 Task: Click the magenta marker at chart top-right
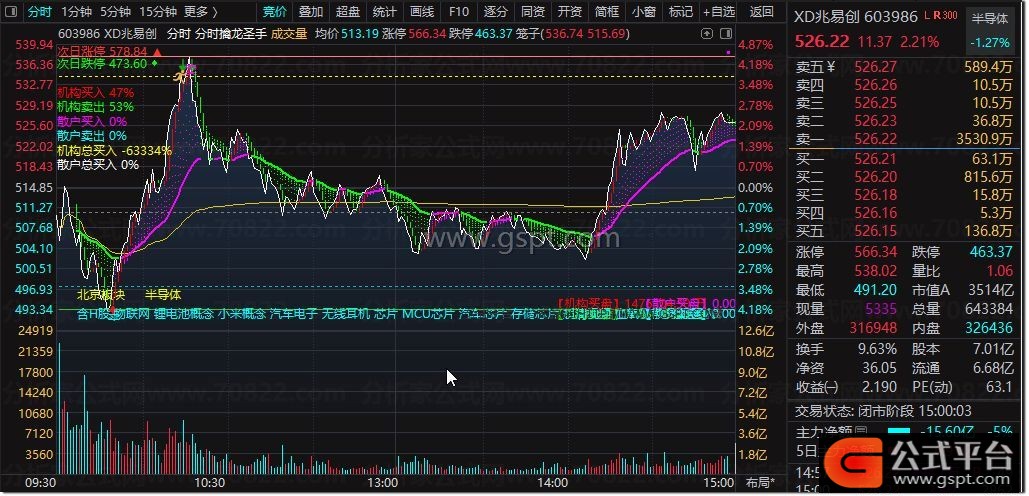click(x=728, y=52)
